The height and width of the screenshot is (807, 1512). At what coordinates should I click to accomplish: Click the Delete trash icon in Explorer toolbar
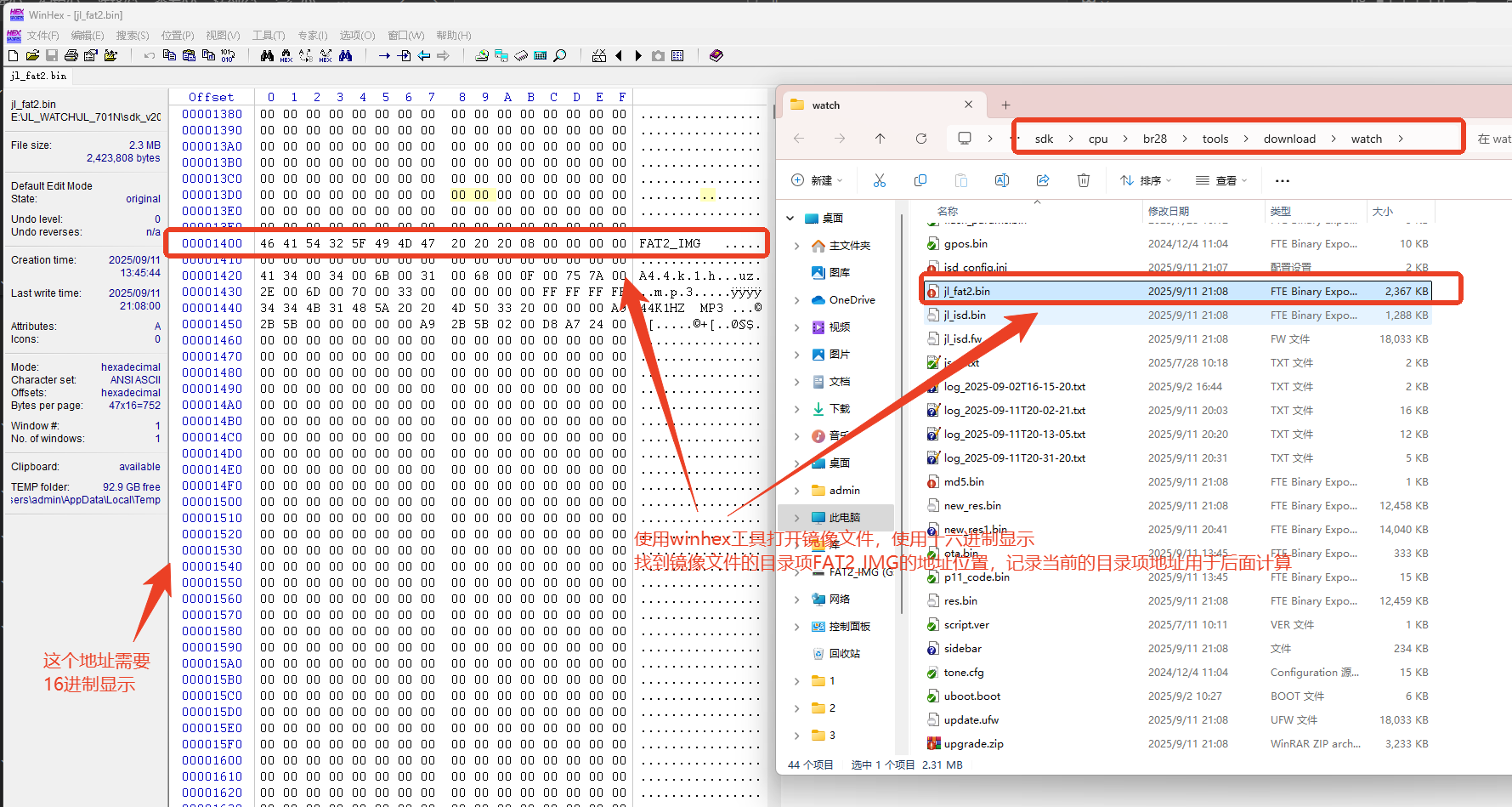point(1084,180)
